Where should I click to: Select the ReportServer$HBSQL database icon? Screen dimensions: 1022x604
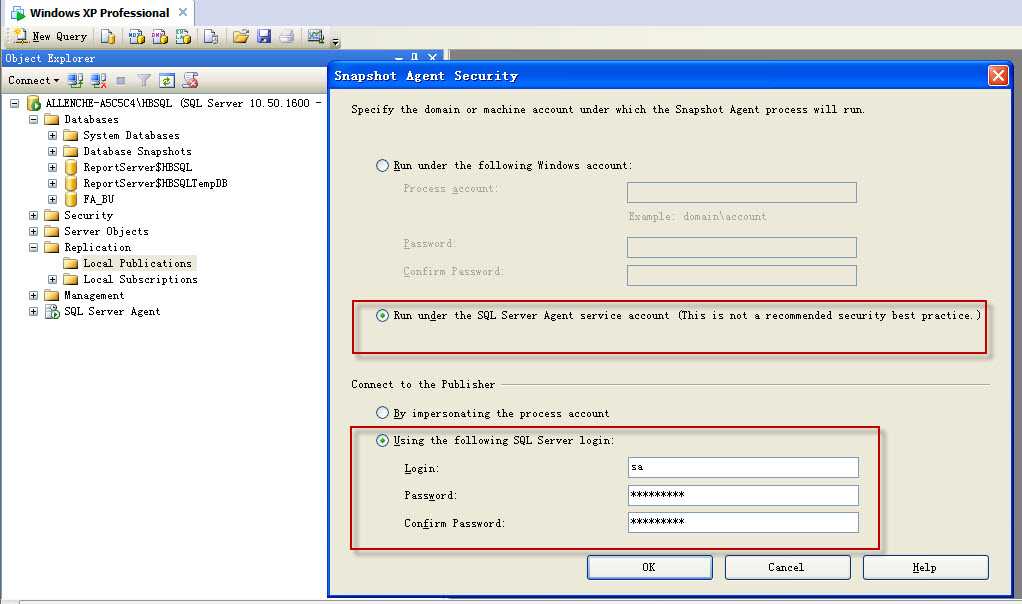coord(70,167)
